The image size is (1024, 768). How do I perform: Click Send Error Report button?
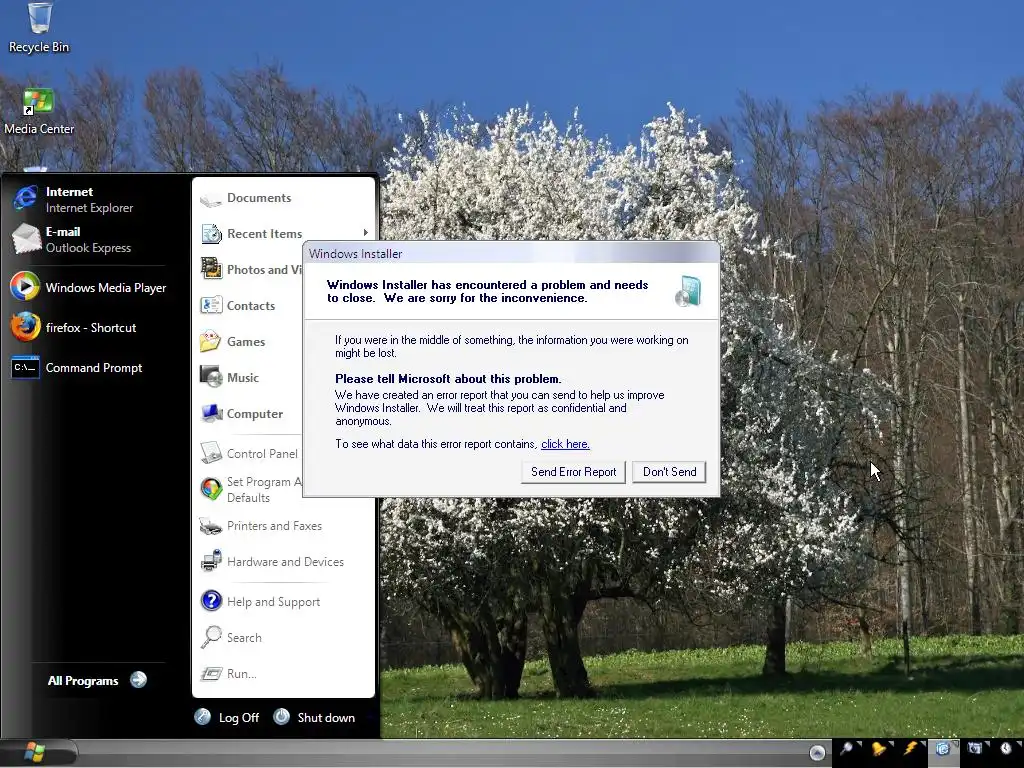click(x=573, y=472)
